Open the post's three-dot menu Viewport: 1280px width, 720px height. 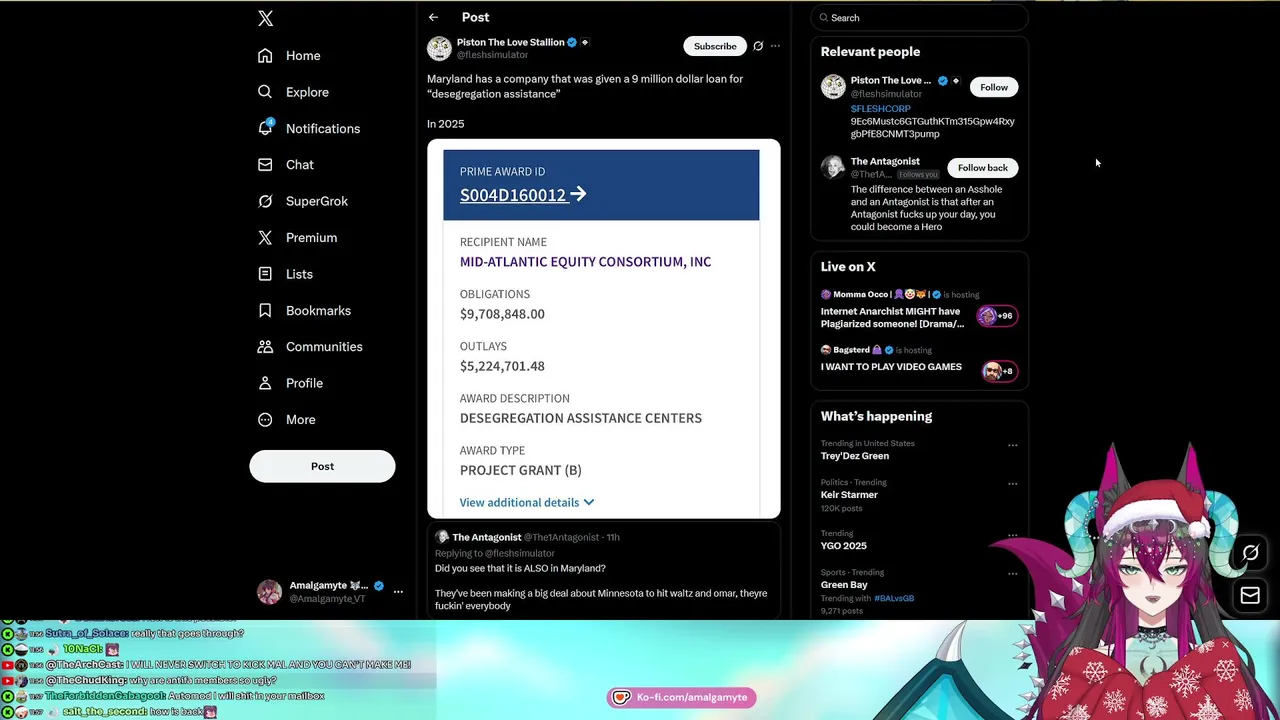(x=775, y=46)
